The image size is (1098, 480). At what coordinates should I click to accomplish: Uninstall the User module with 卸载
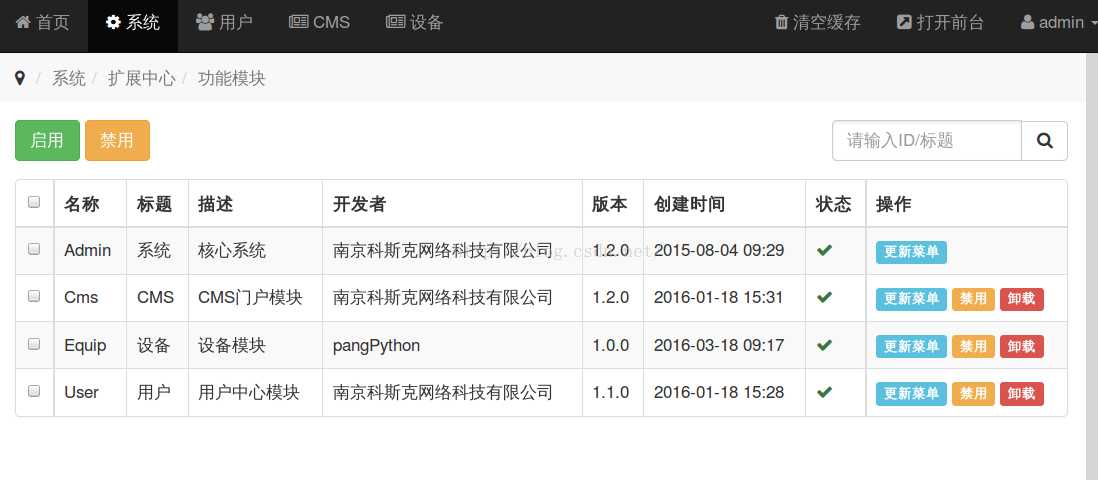pyautogui.click(x=1021, y=394)
